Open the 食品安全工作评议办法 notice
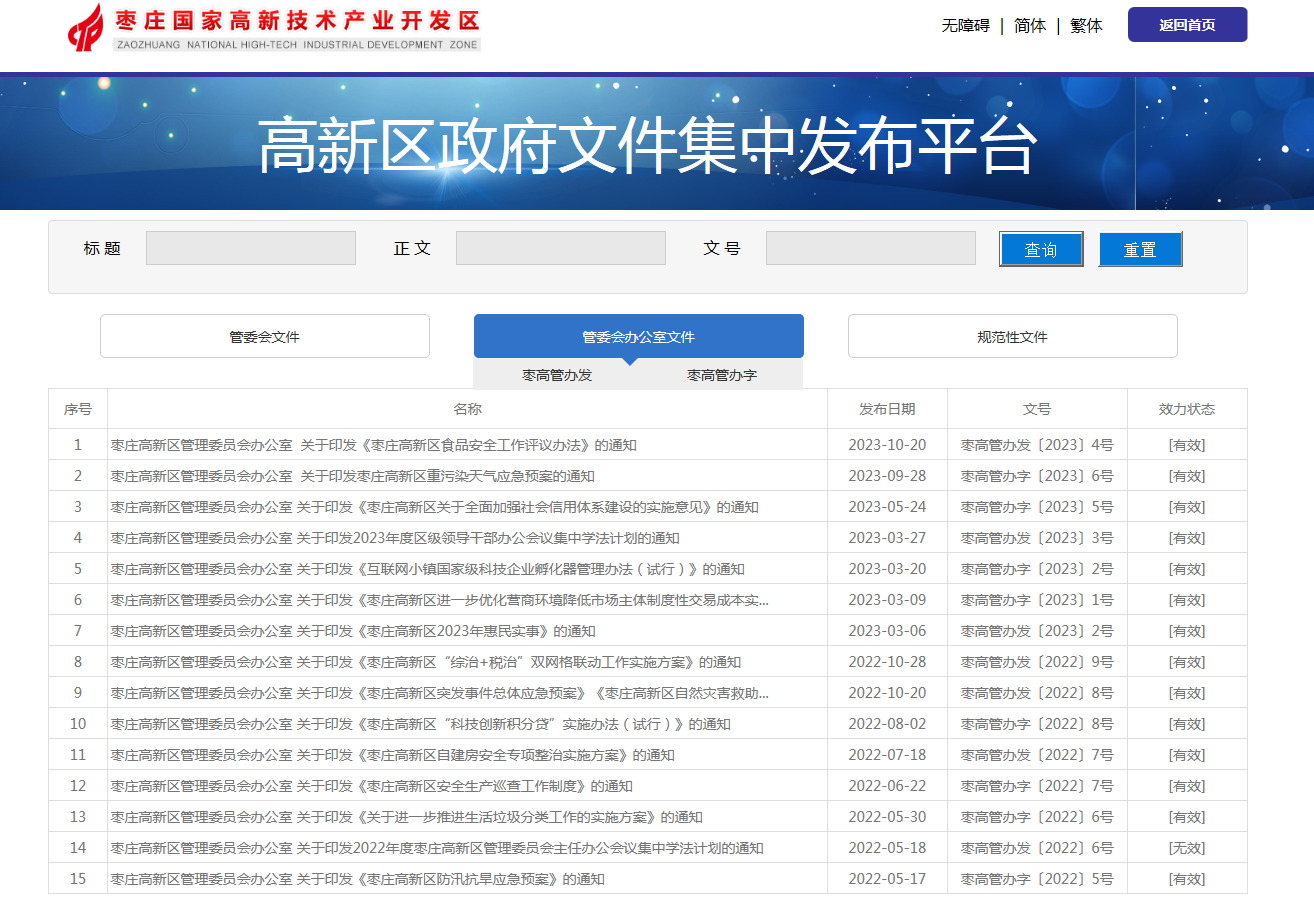The height and width of the screenshot is (912, 1314). 373,445
